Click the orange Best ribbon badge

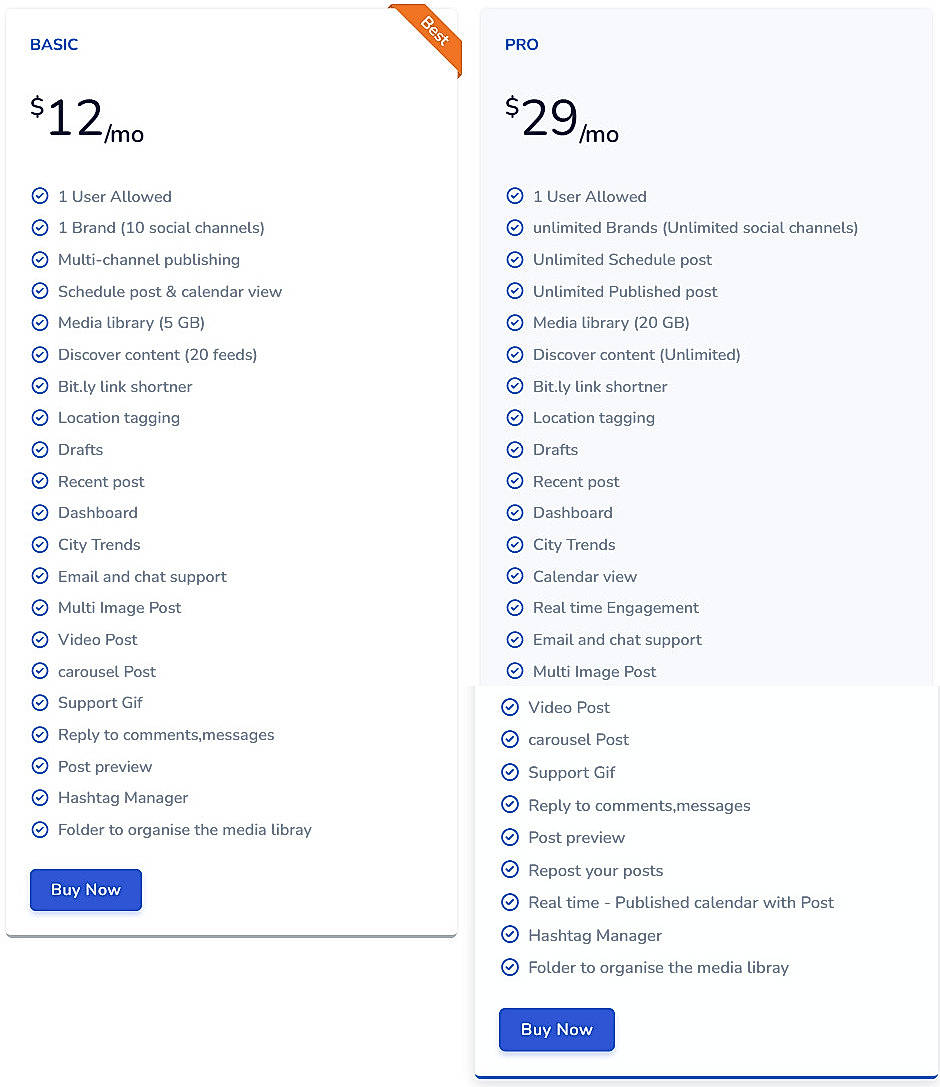[x=432, y=34]
